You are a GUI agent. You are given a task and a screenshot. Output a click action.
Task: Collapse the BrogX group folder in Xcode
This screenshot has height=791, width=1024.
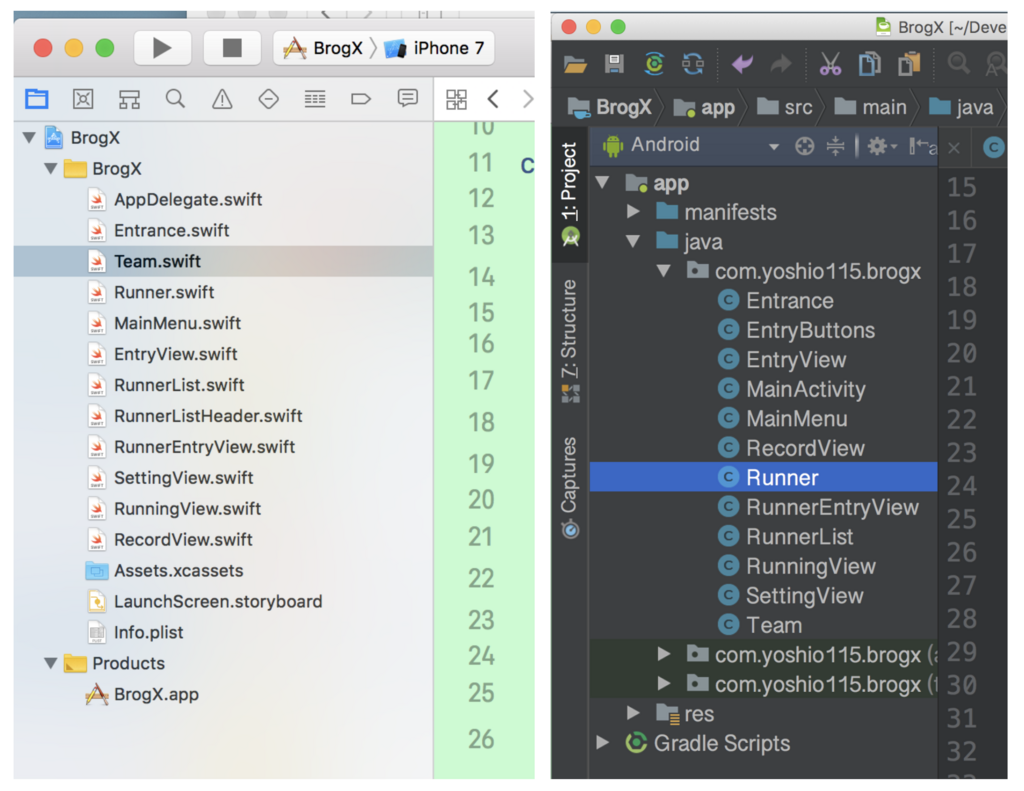coord(51,169)
